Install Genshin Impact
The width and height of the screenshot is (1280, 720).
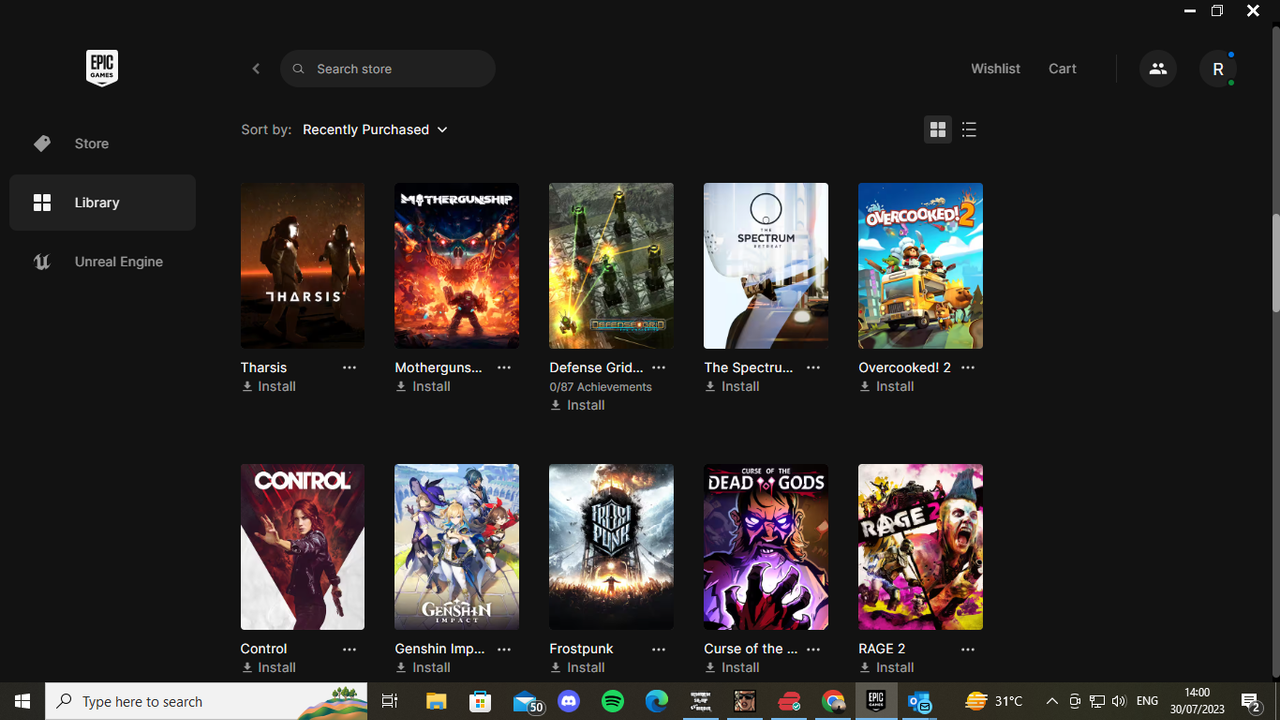423,668
